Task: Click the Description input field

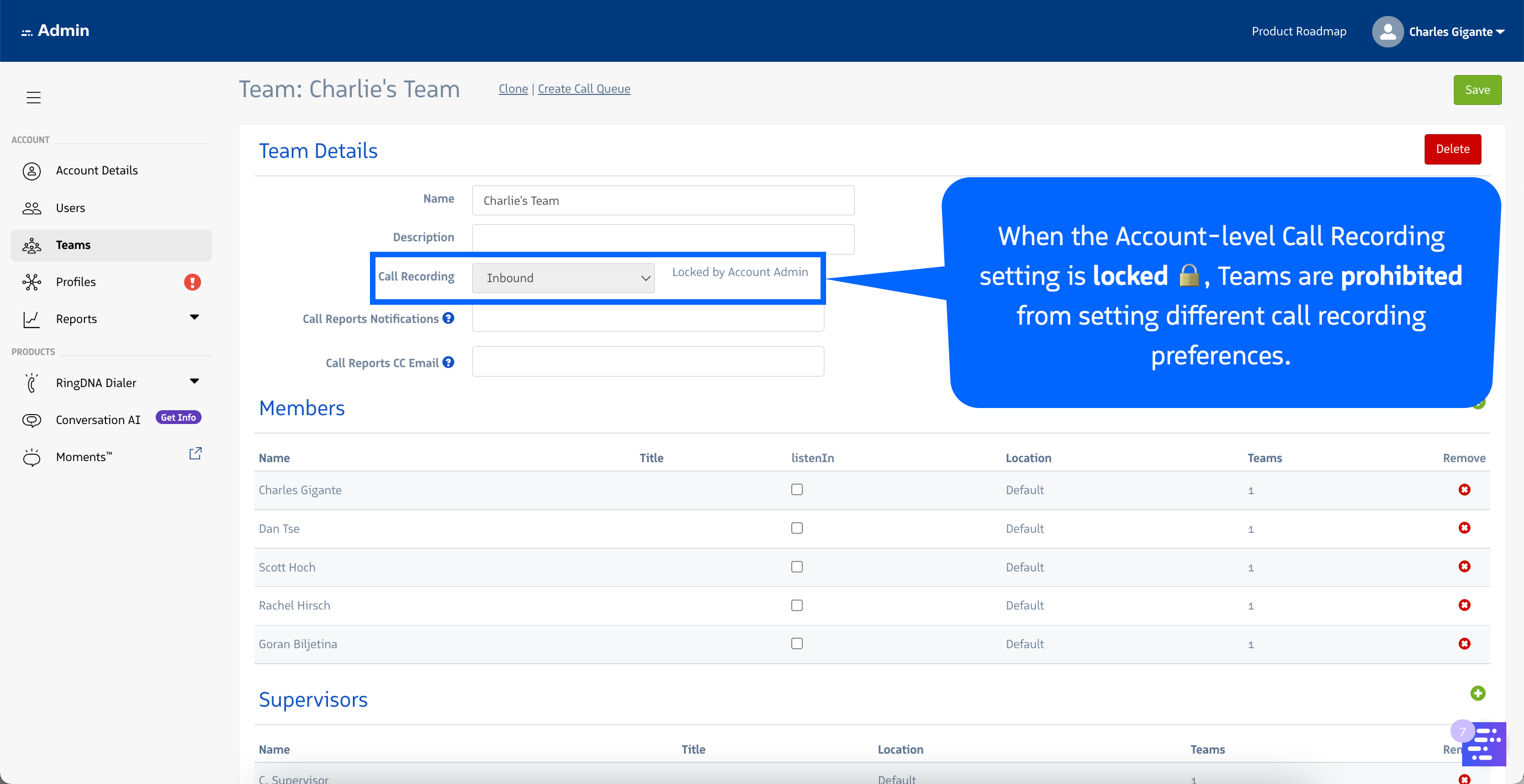Action: [x=663, y=238]
